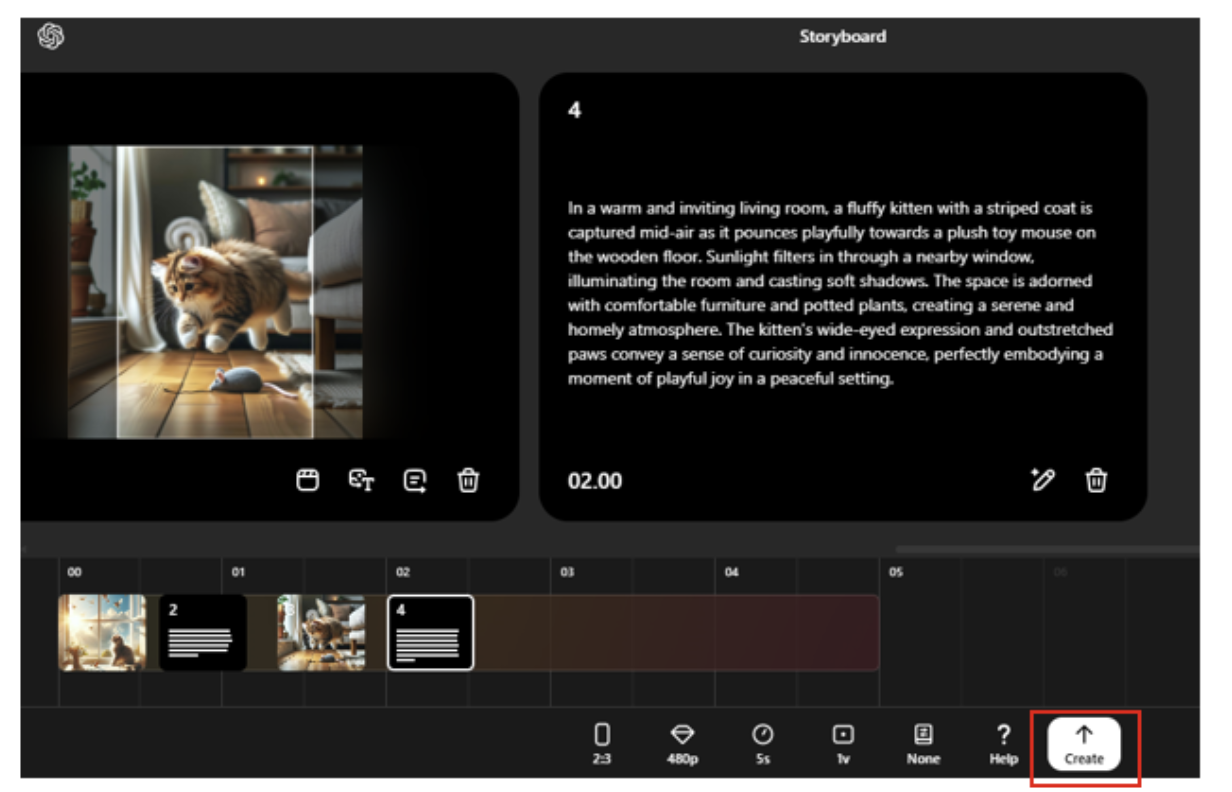Click the kitten description text in card 4
This screenshot has width=1232, height=792.
click(x=840, y=293)
